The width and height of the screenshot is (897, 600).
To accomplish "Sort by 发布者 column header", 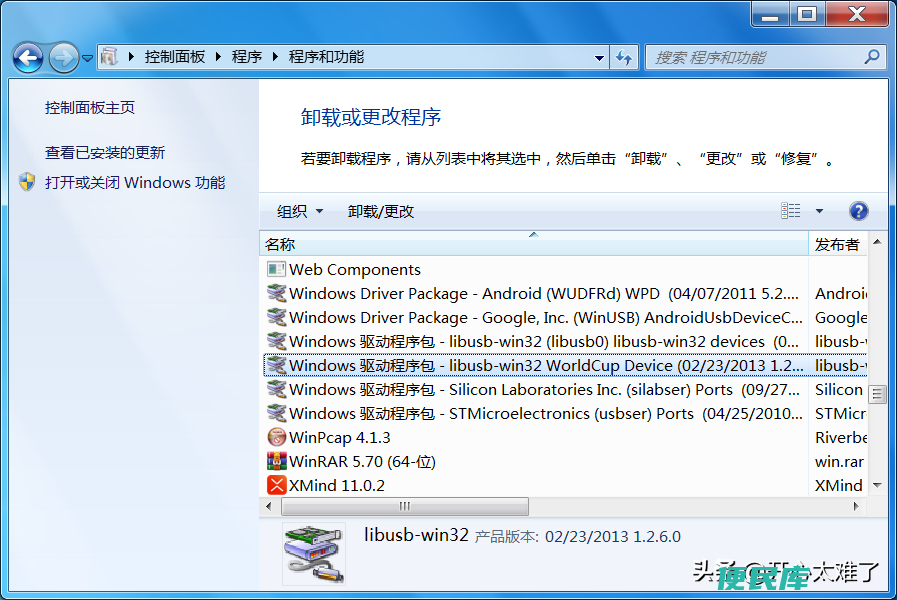I will tap(838, 244).
